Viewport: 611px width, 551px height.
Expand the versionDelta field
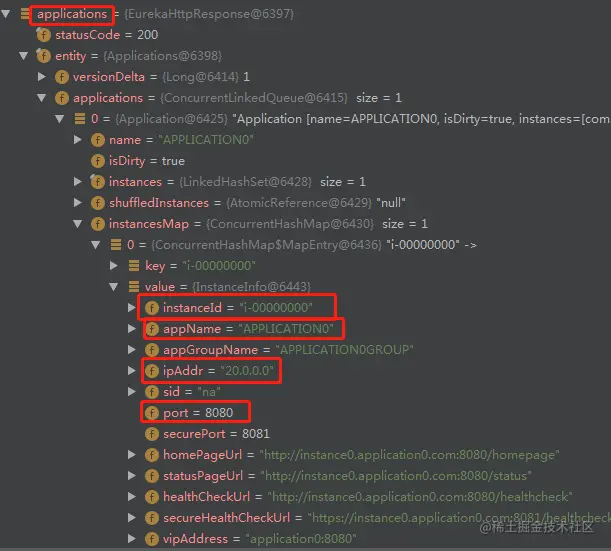pos(42,77)
